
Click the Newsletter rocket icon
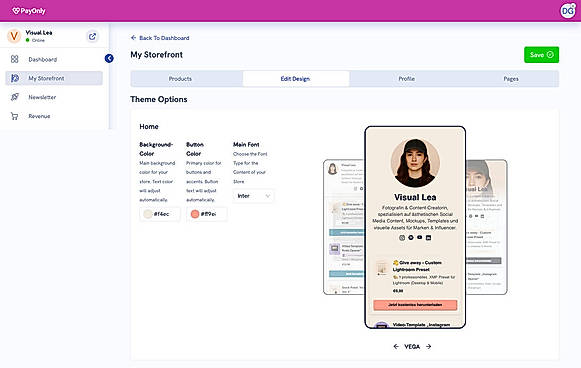point(14,97)
